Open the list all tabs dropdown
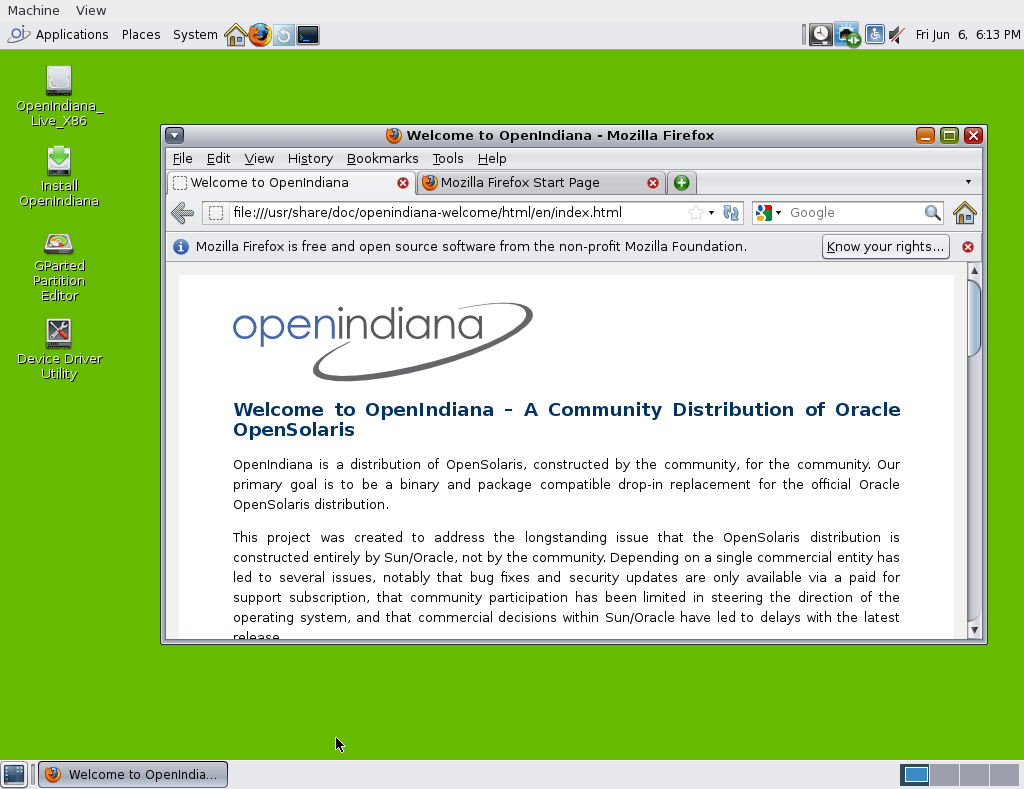Screen dimensions: 1024x789 (968, 182)
